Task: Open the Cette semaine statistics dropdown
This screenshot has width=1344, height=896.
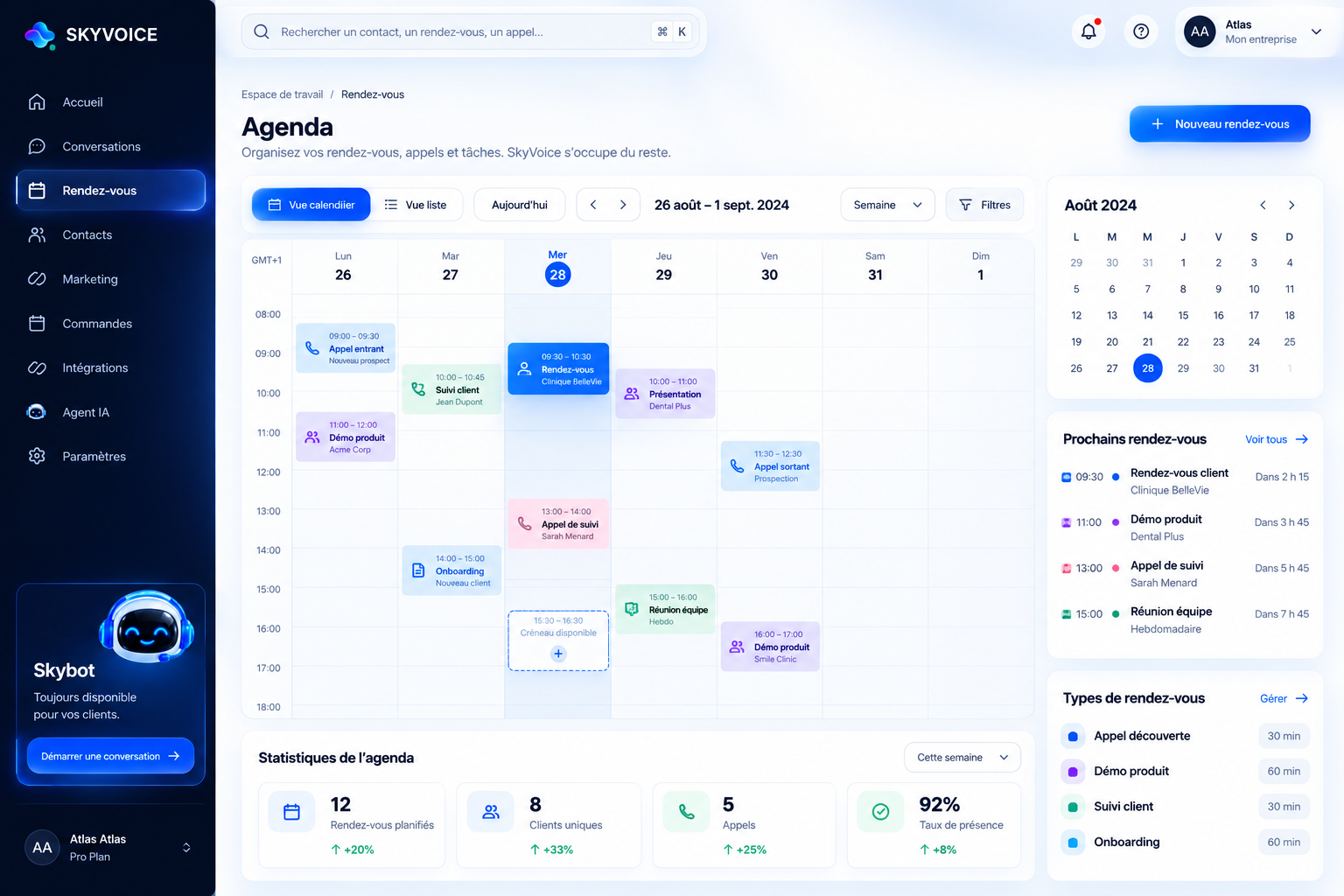Action: pyautogui.click(x=962, y=758)
